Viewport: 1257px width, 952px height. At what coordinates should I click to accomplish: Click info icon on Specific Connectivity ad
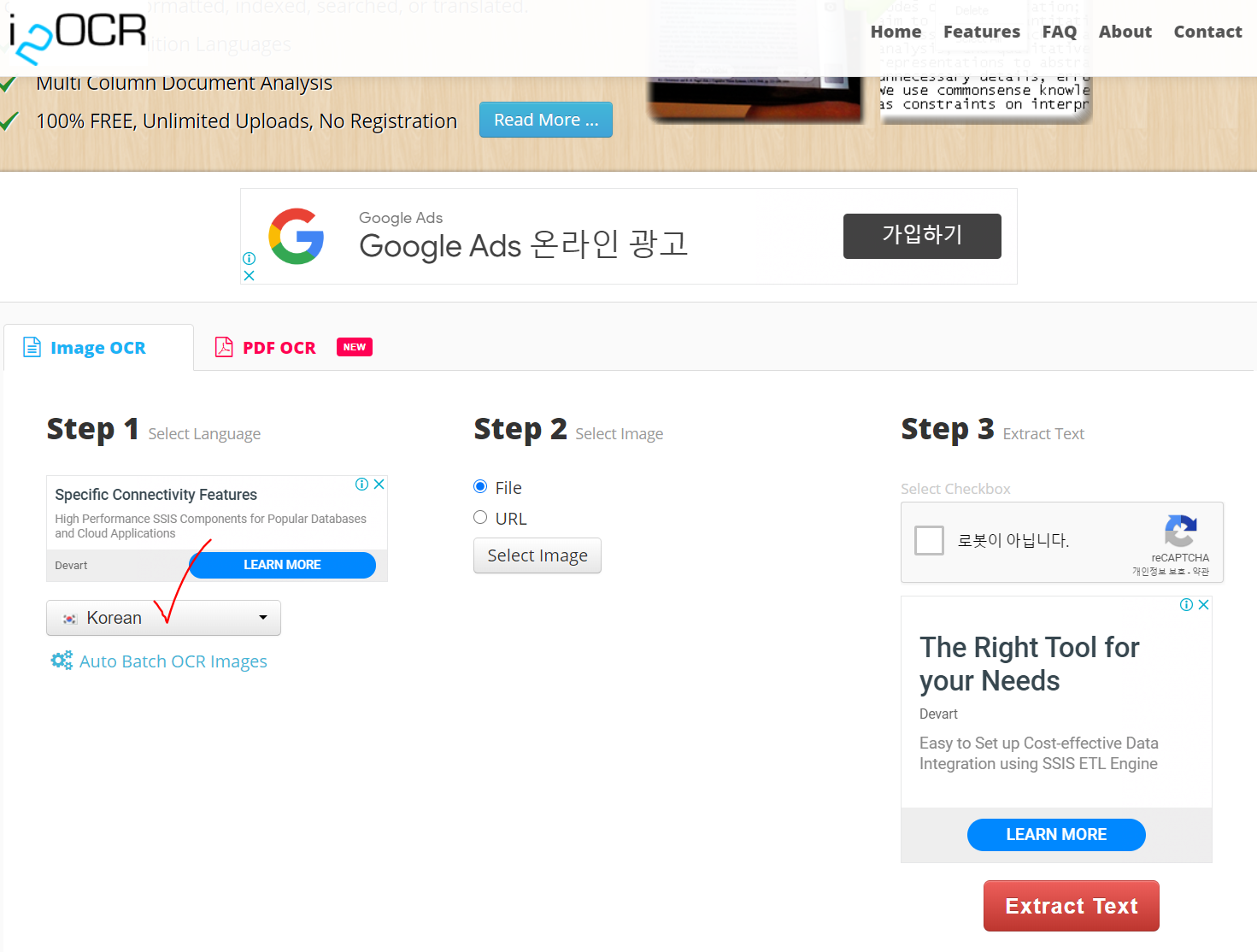pos(362,484)
